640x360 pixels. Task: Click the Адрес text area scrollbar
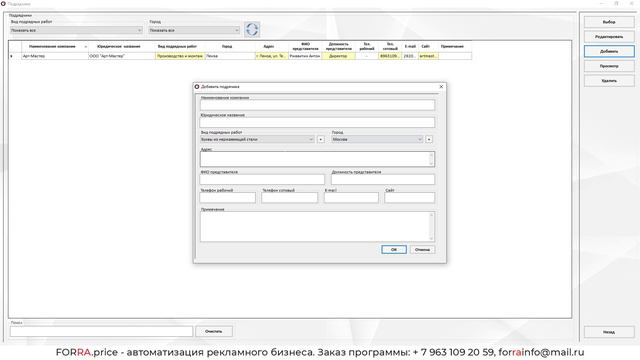tap(431, 159)
